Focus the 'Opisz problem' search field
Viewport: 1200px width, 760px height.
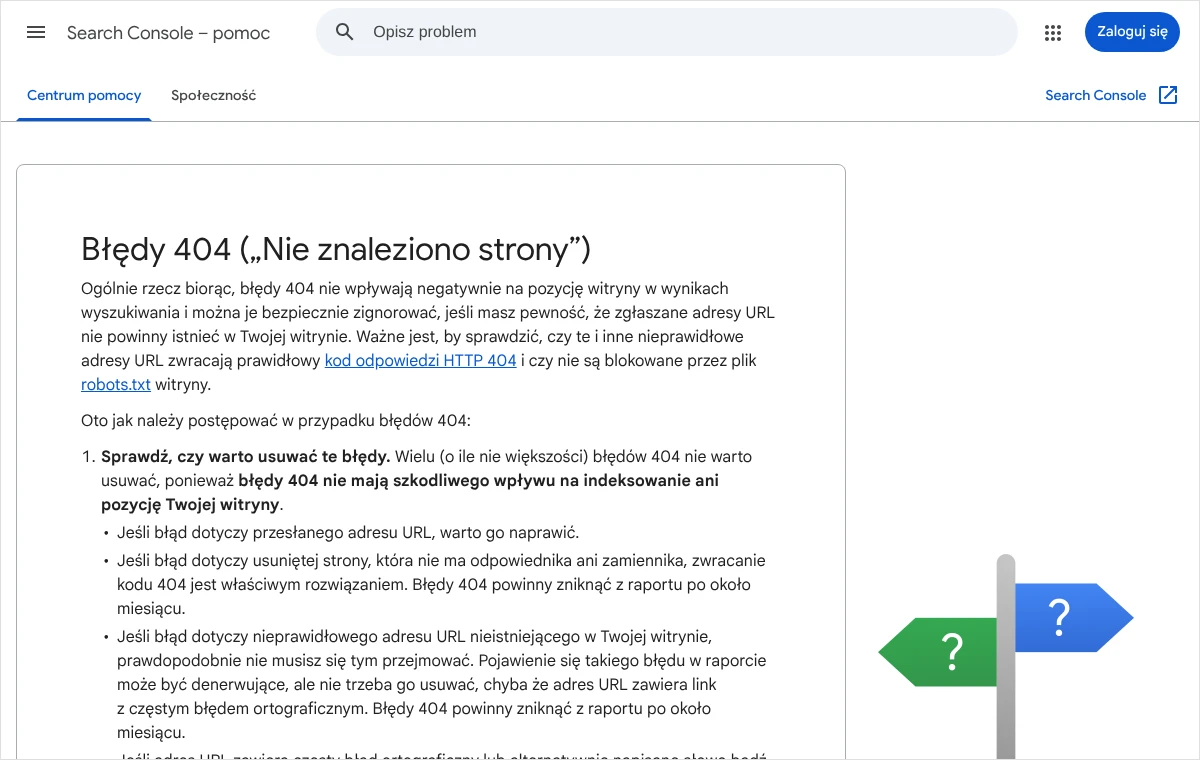pyautogui.click(x=667, y=32)
